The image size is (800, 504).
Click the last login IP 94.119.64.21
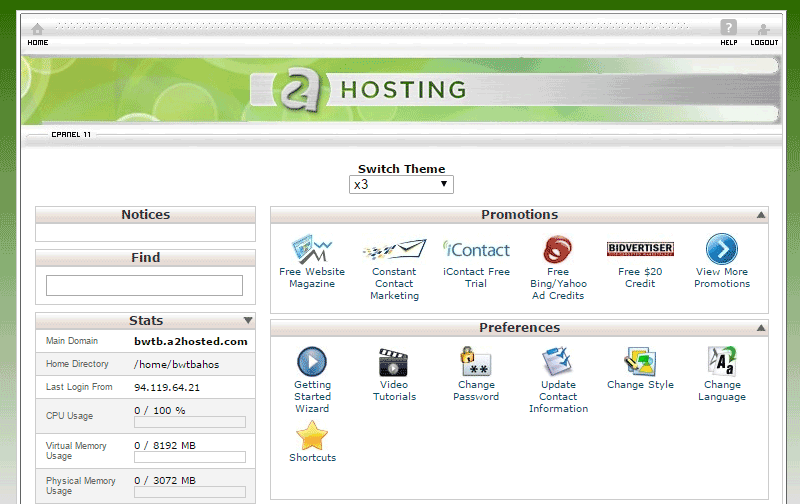(x=167, y=388)
